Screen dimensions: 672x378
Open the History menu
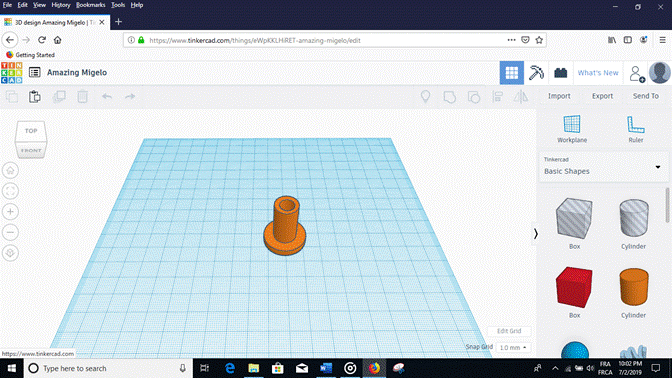60,5
